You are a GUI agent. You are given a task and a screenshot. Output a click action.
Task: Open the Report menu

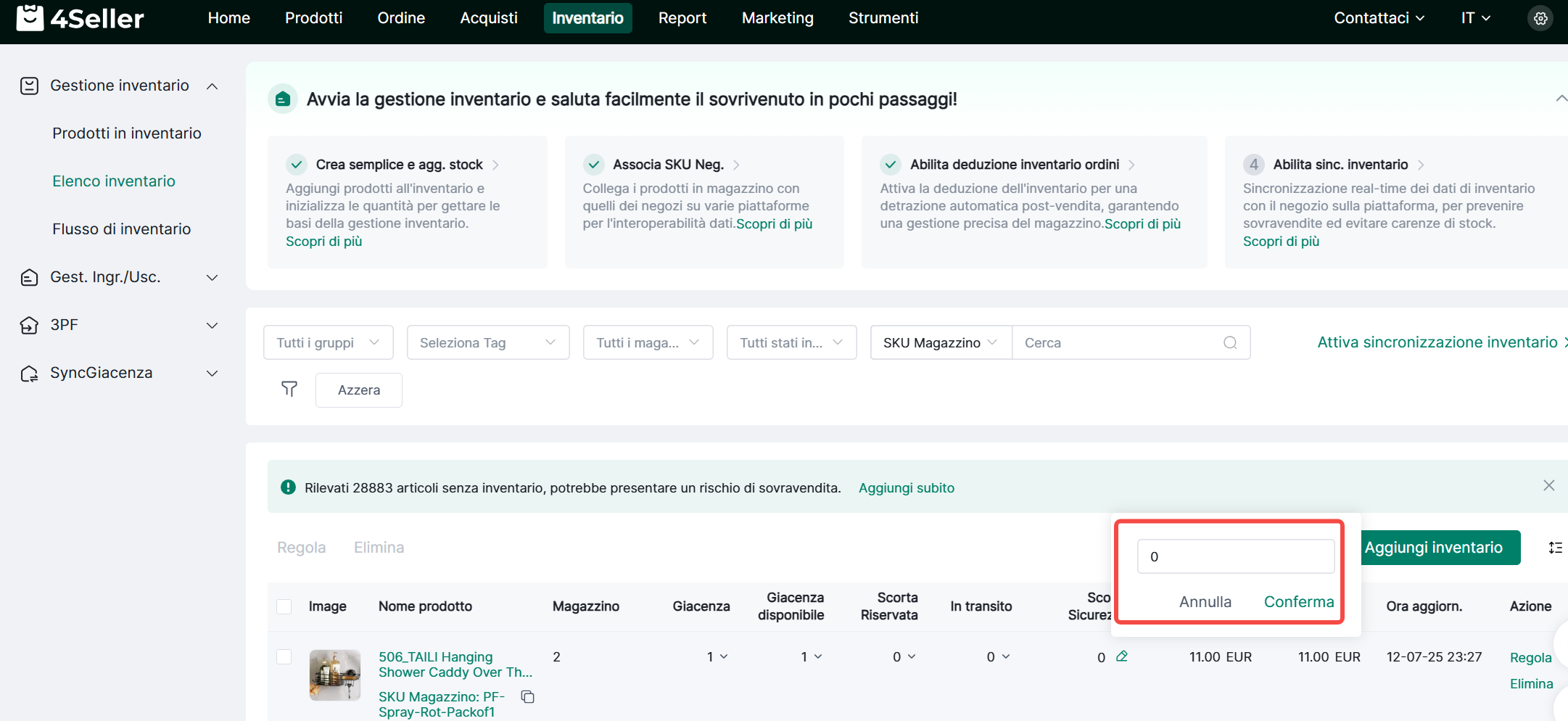click(682, 18)
